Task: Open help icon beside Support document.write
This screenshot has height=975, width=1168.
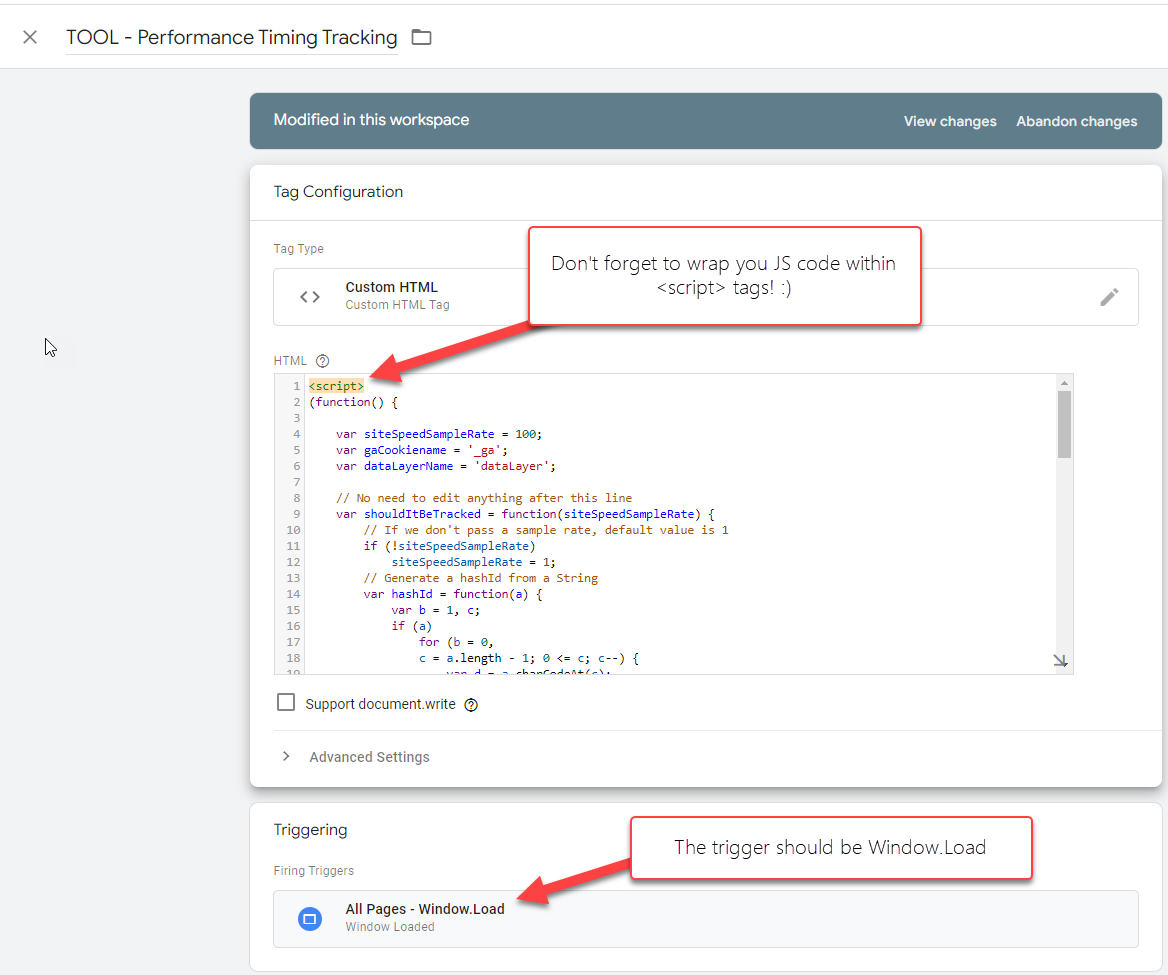Action: tap(471, 705)
